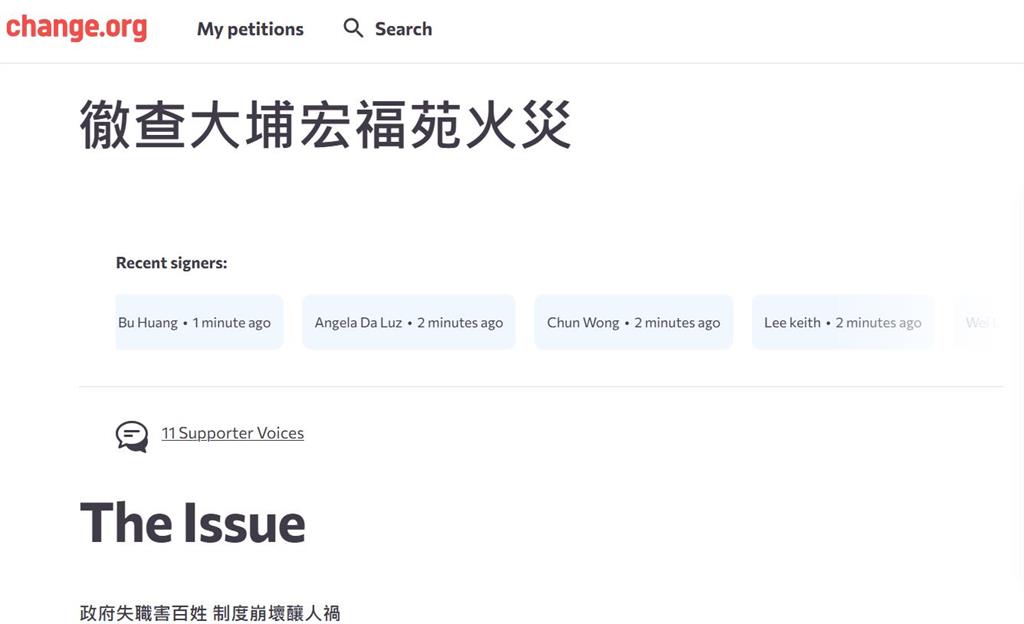Click the underlined Supporter Voices text
Image resolution: width=1024 pixels, height=624 pixels.
233,433
